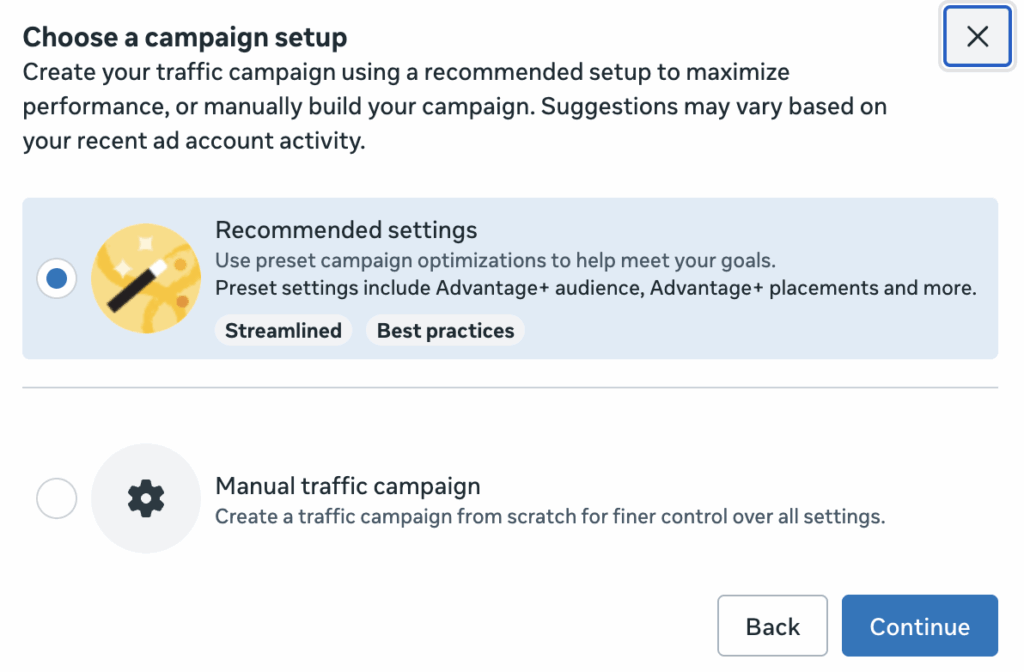Viewport: 1024px width, 672px height.
Task: Click the gear icon for manual campaign
Action: coord(146,498)
